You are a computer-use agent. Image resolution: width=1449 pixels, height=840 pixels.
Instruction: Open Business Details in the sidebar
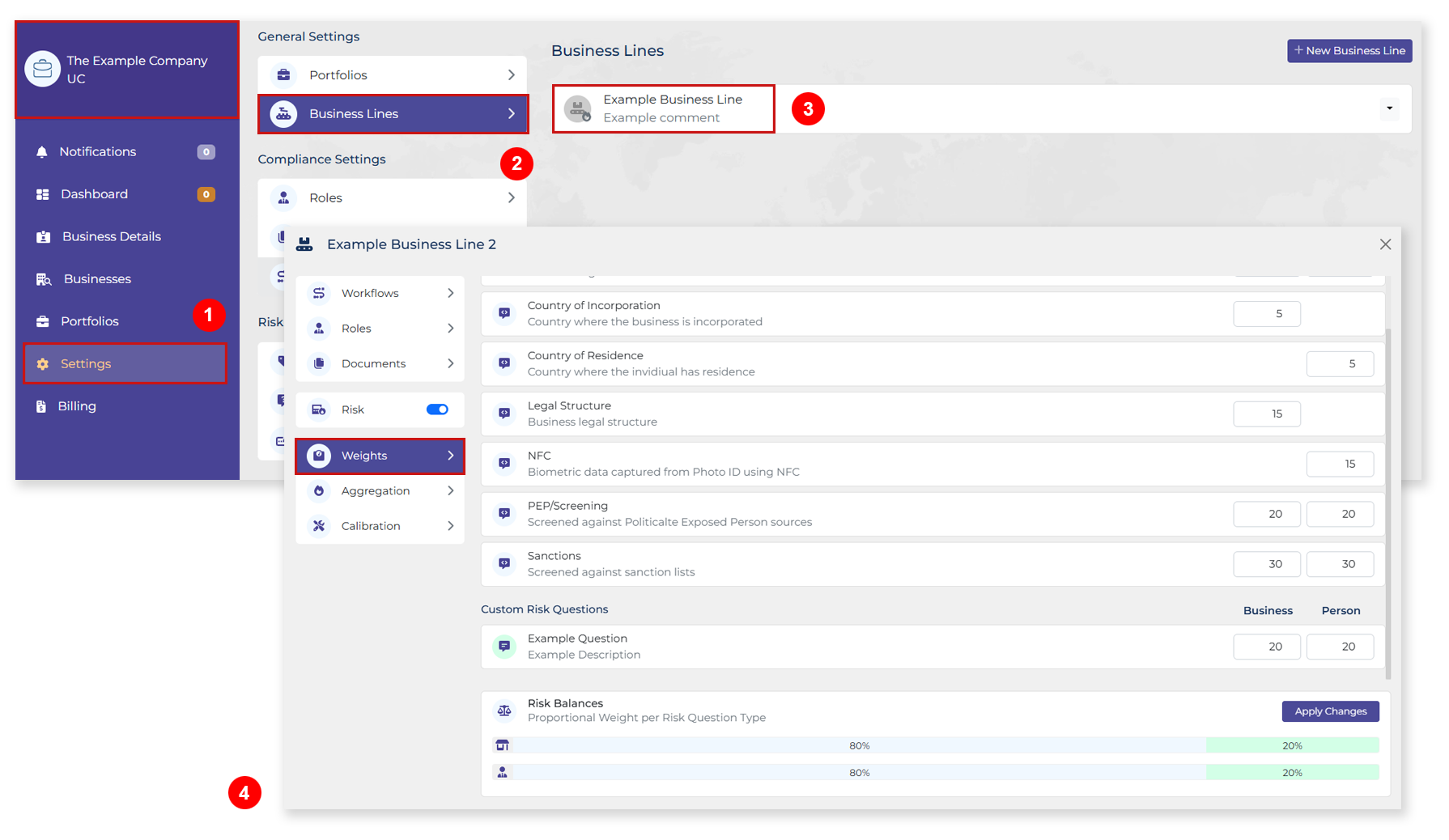(125, 237)
